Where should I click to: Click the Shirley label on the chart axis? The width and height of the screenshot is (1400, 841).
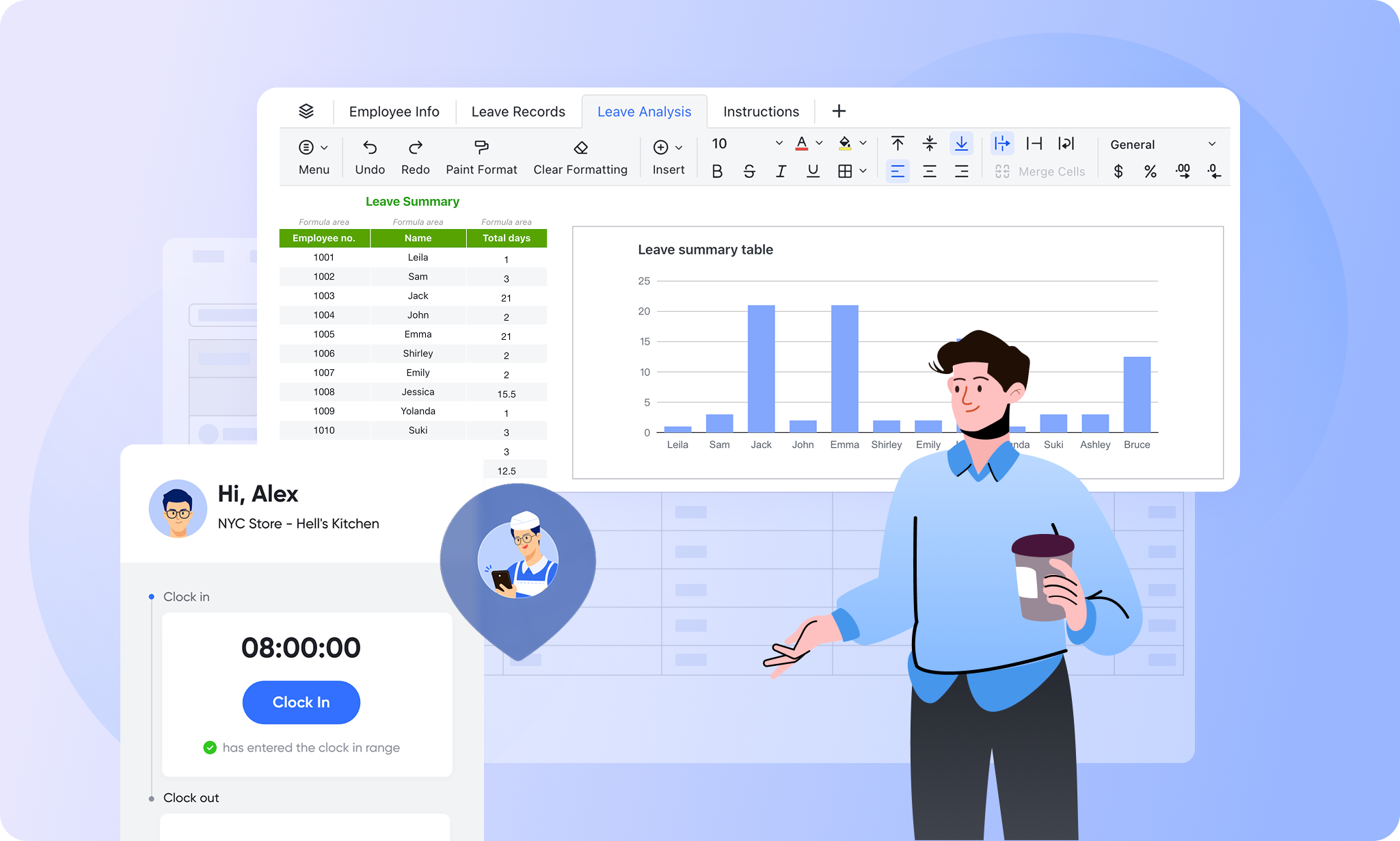pos(886,444)
